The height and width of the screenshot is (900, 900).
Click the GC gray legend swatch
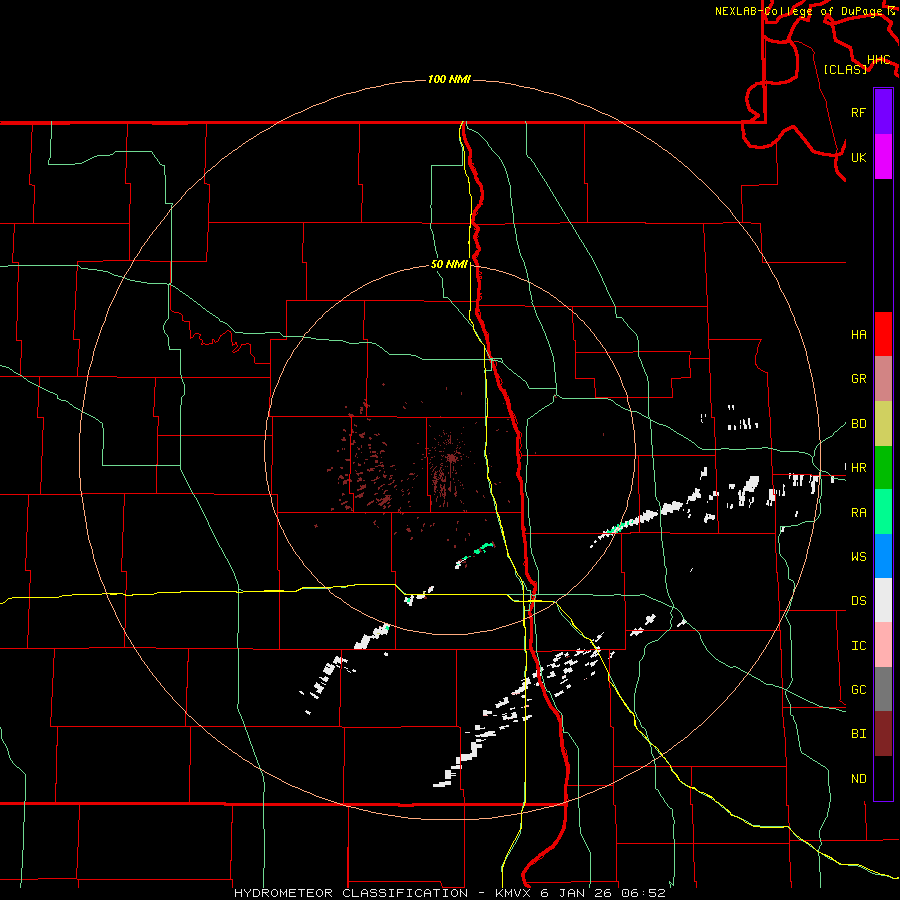click(883, 689)
